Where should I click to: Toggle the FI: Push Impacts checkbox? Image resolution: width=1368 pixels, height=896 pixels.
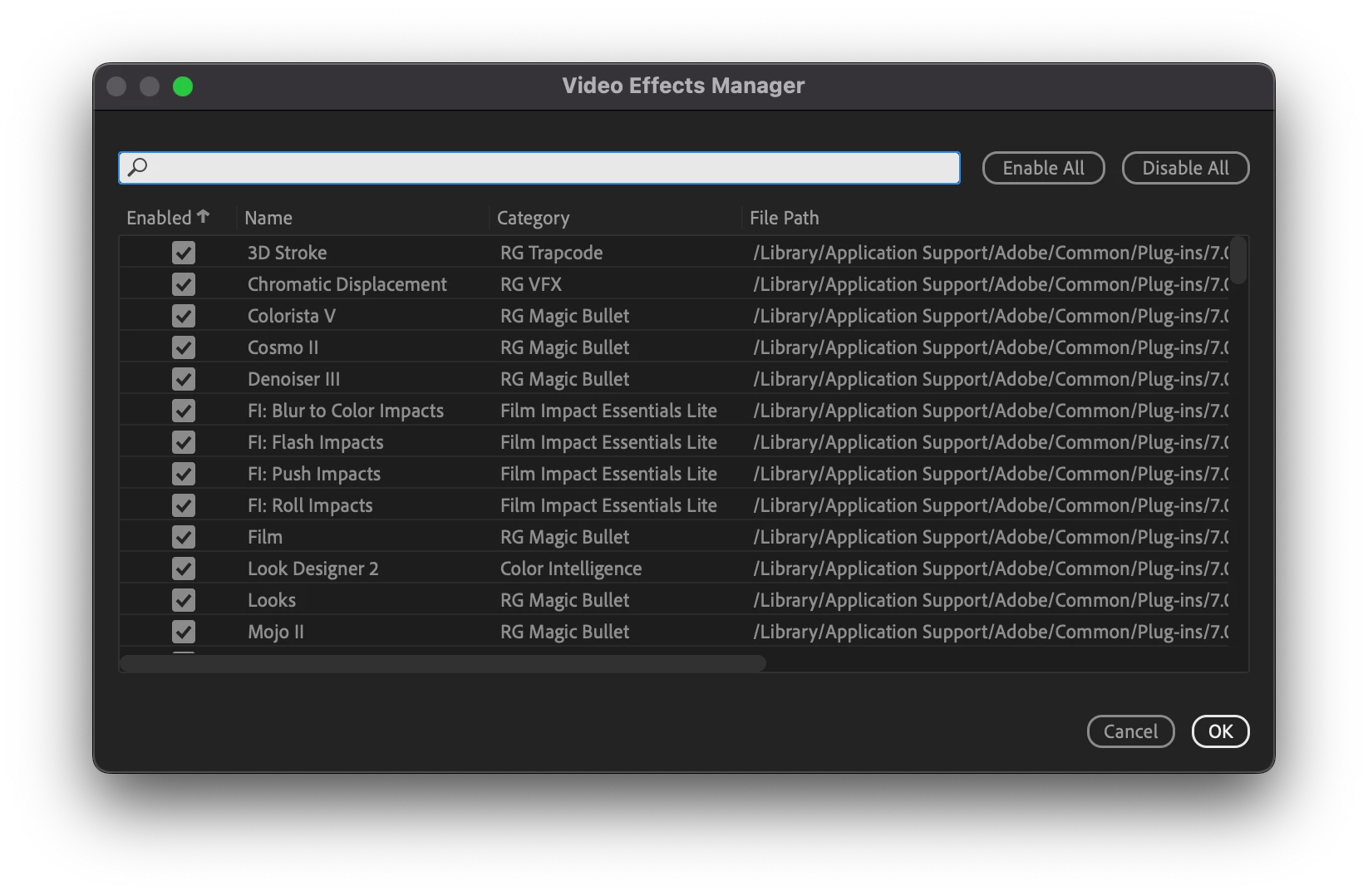[184, 474]
